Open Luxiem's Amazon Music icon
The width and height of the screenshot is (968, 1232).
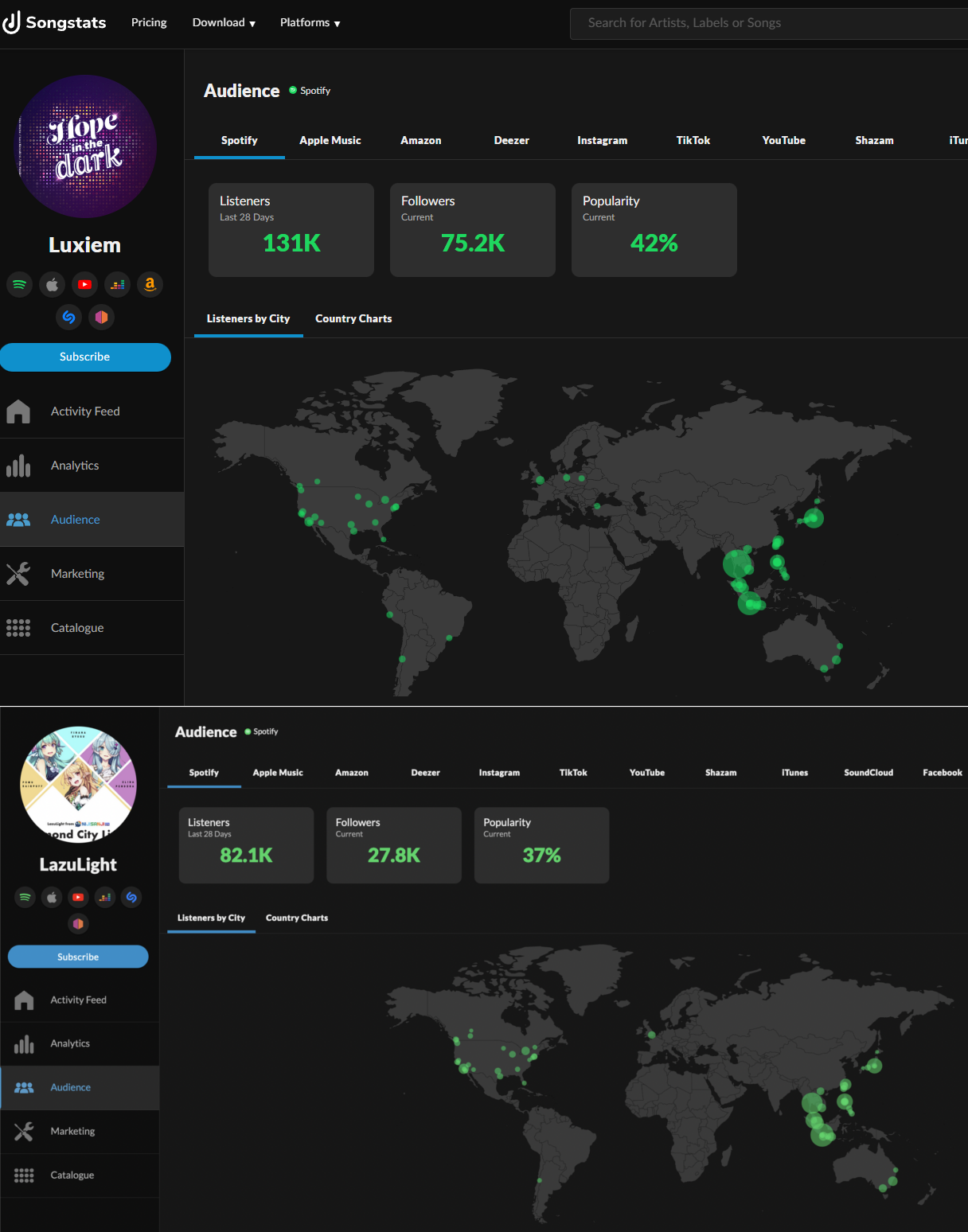tap(150, 284)
